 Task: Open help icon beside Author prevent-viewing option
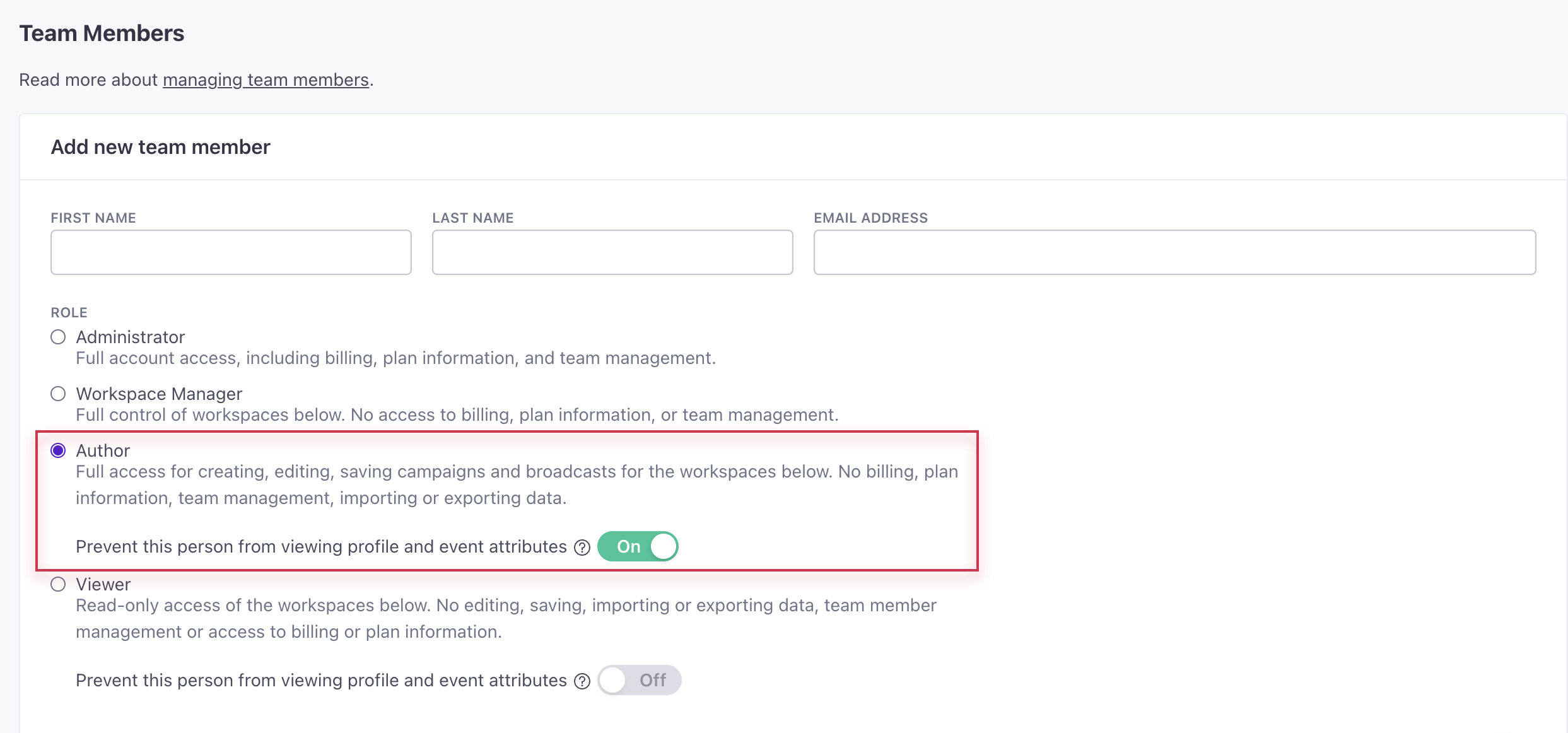point(582,548)
